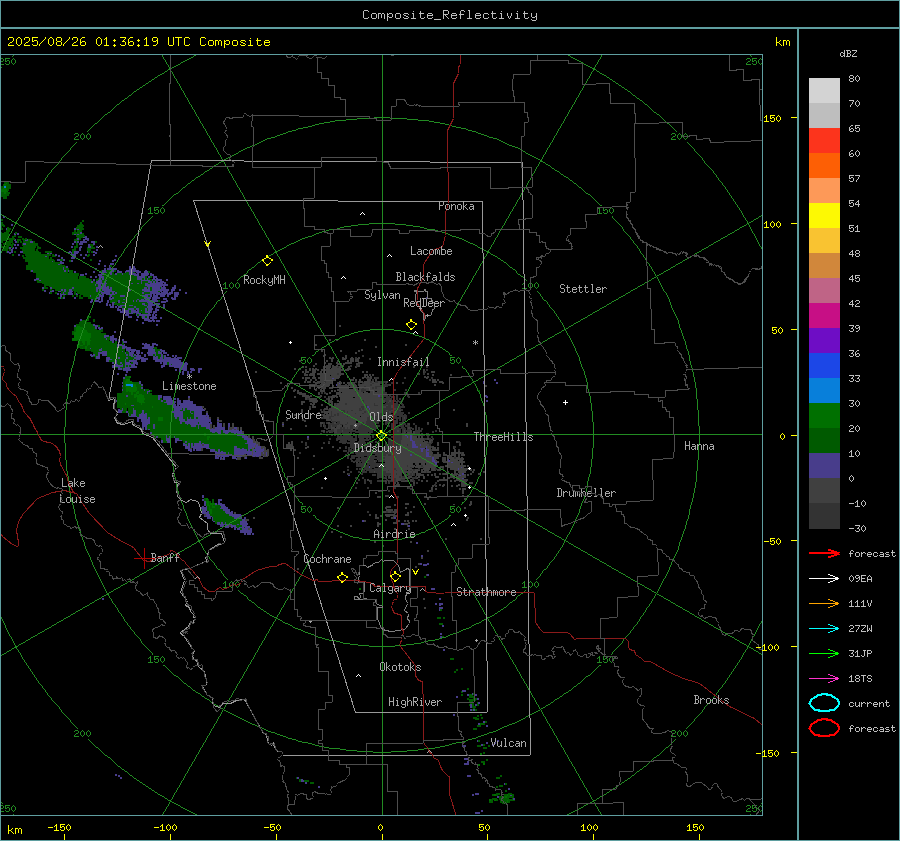900x841 pixels.
Task: Click the cyan current ellipse legend icon
Action: click(824, 703)
